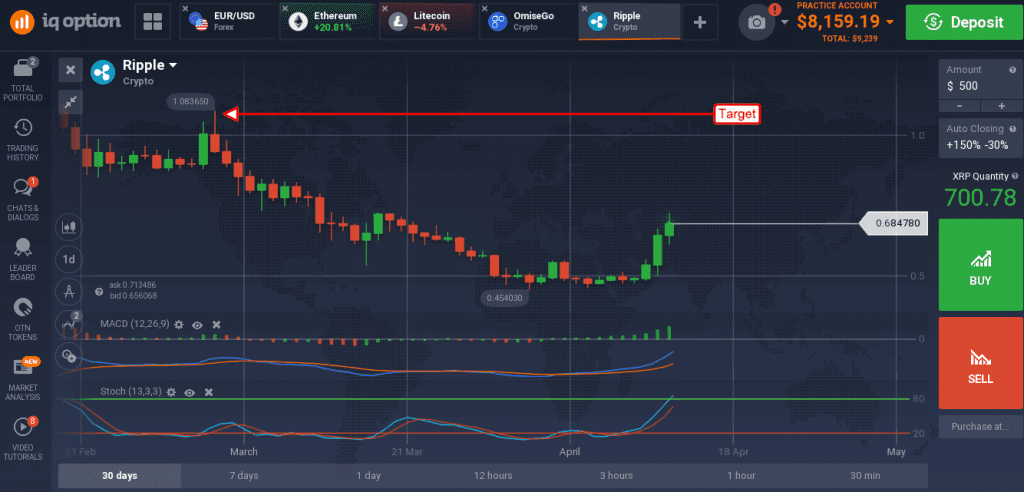Click the 0.684780 current price marker
This screenshot has width=1024, height=492.
pos(893,223)
